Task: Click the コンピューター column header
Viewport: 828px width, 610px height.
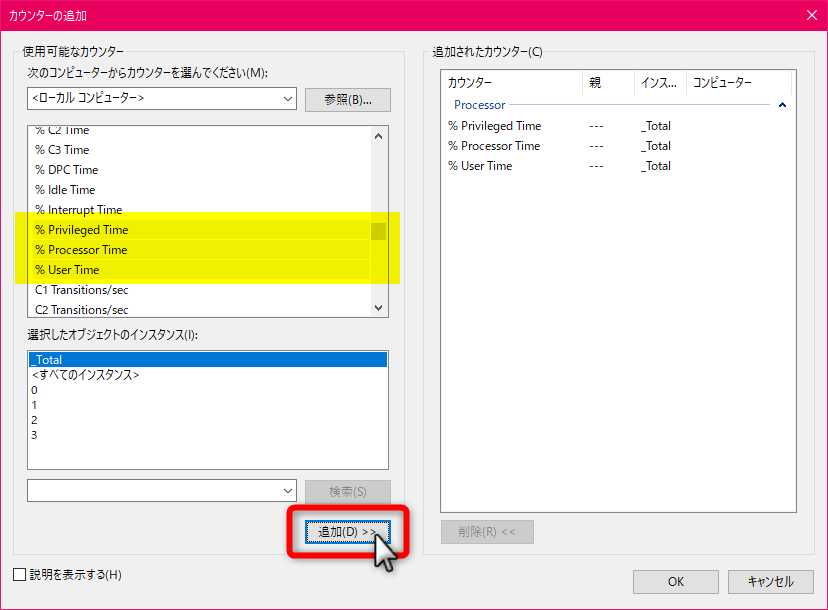Action: (739, 83)
